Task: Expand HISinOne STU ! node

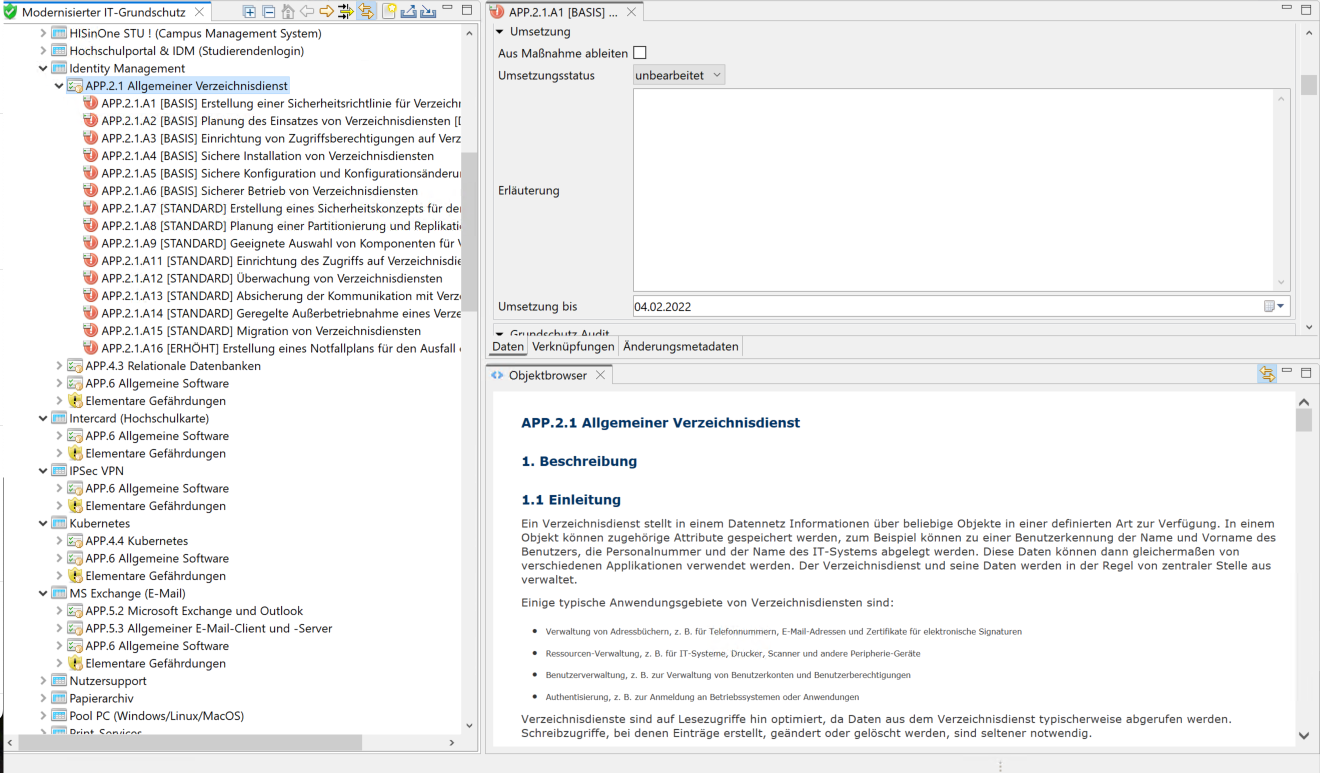Action: pyautogui.click(x=43, y=33)
